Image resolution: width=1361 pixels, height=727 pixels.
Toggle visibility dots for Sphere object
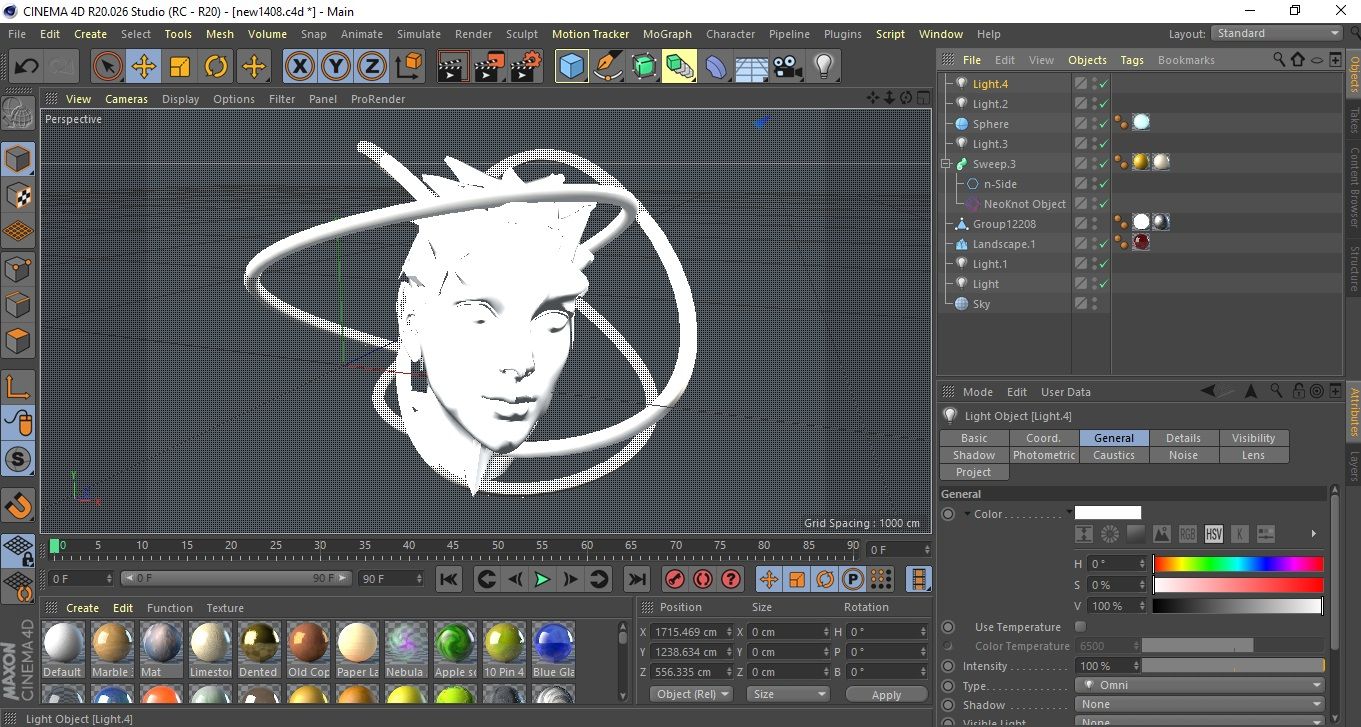pyautogui.click(x=1094, y=124)
